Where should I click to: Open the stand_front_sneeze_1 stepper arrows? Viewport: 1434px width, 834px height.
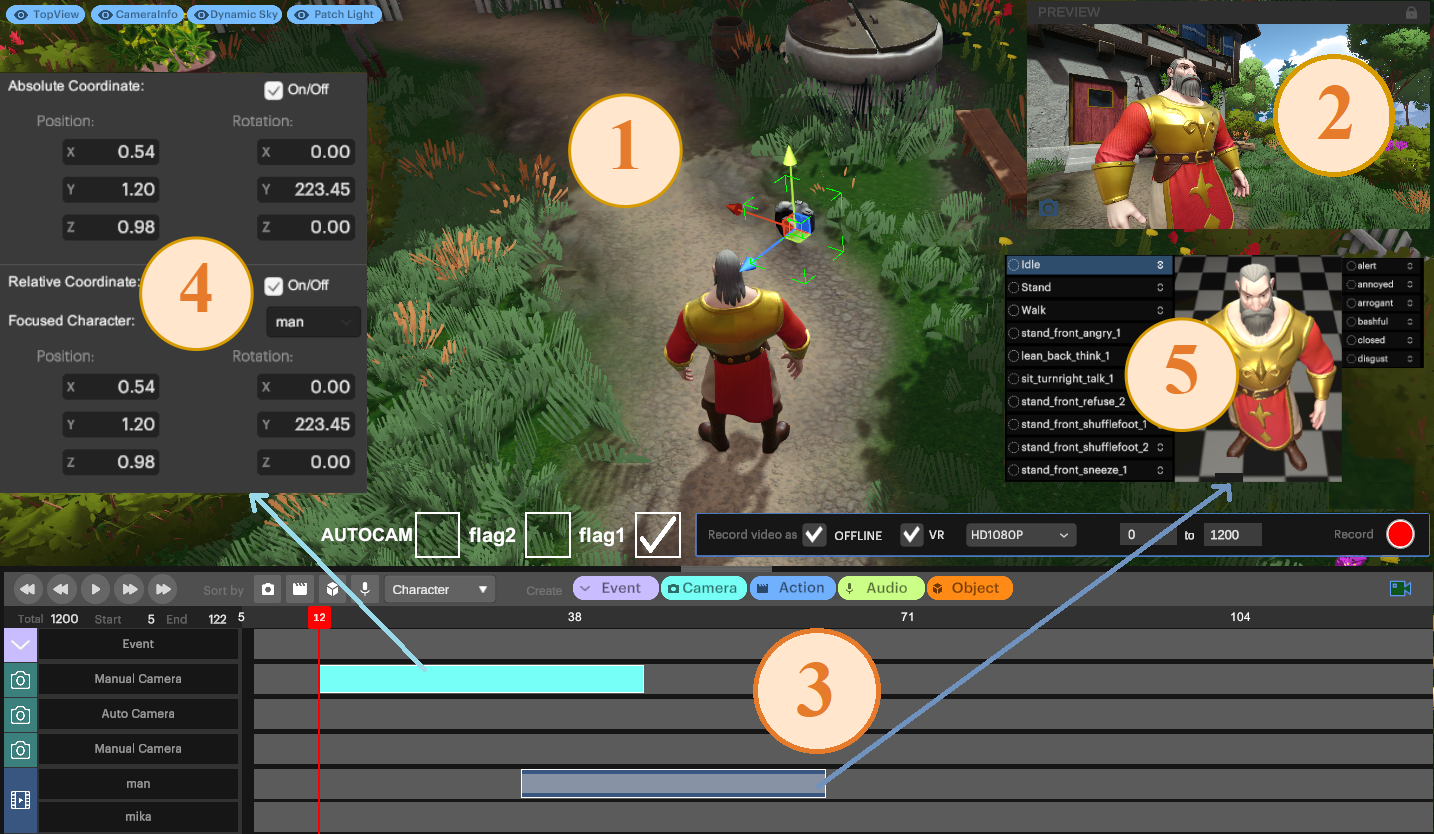(x=1161, y=470)
